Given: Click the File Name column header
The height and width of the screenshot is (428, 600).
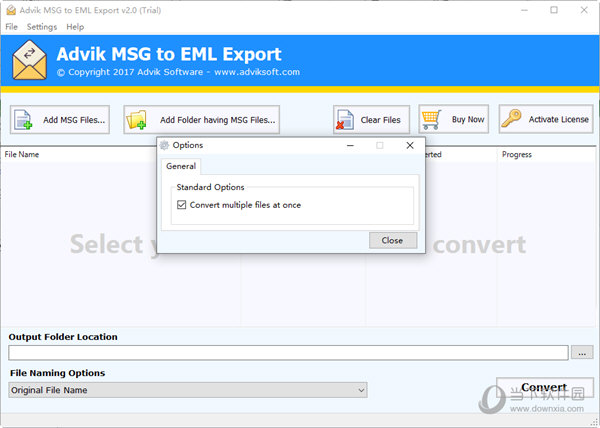Looking at the screenshot, I should click(22, 155).
